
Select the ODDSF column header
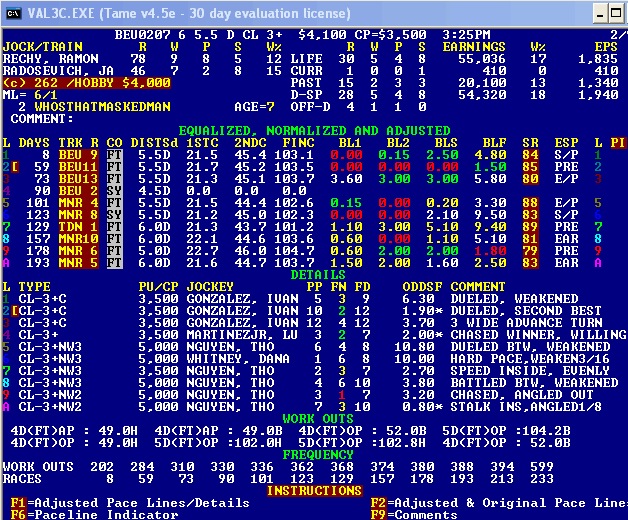423,287
